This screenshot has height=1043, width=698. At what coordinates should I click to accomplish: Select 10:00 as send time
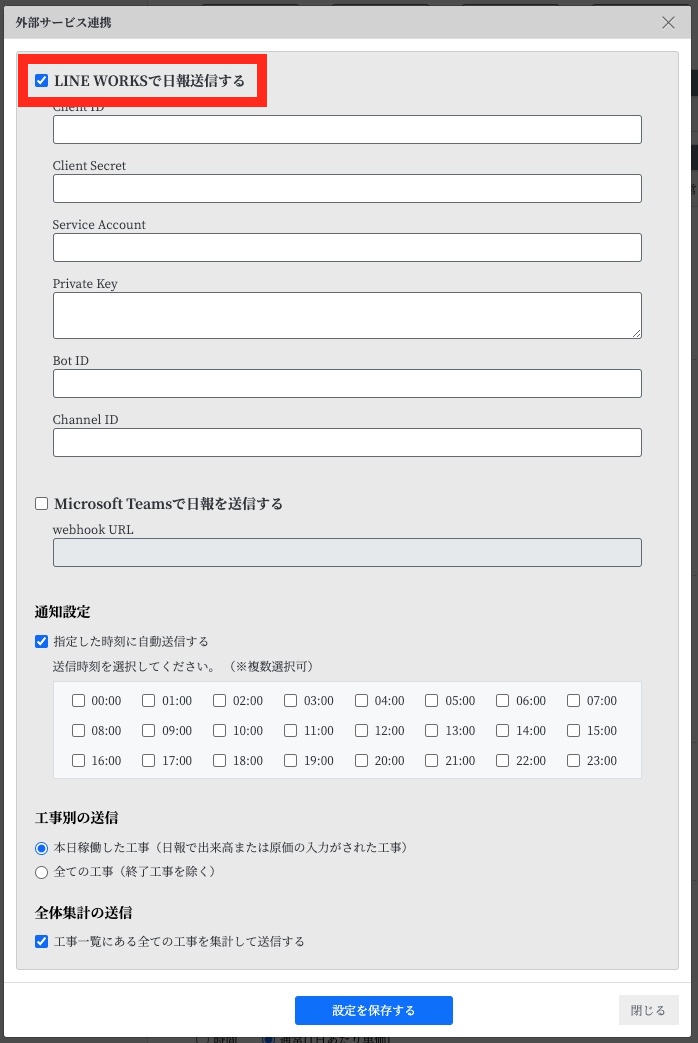coord(220,730)
